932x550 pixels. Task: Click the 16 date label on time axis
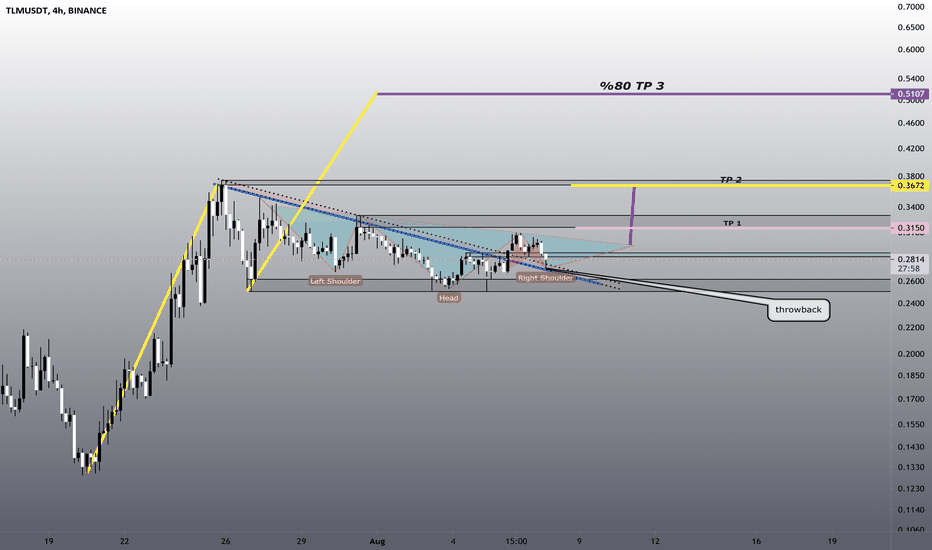pyautogui.click(x=756, y=541)
